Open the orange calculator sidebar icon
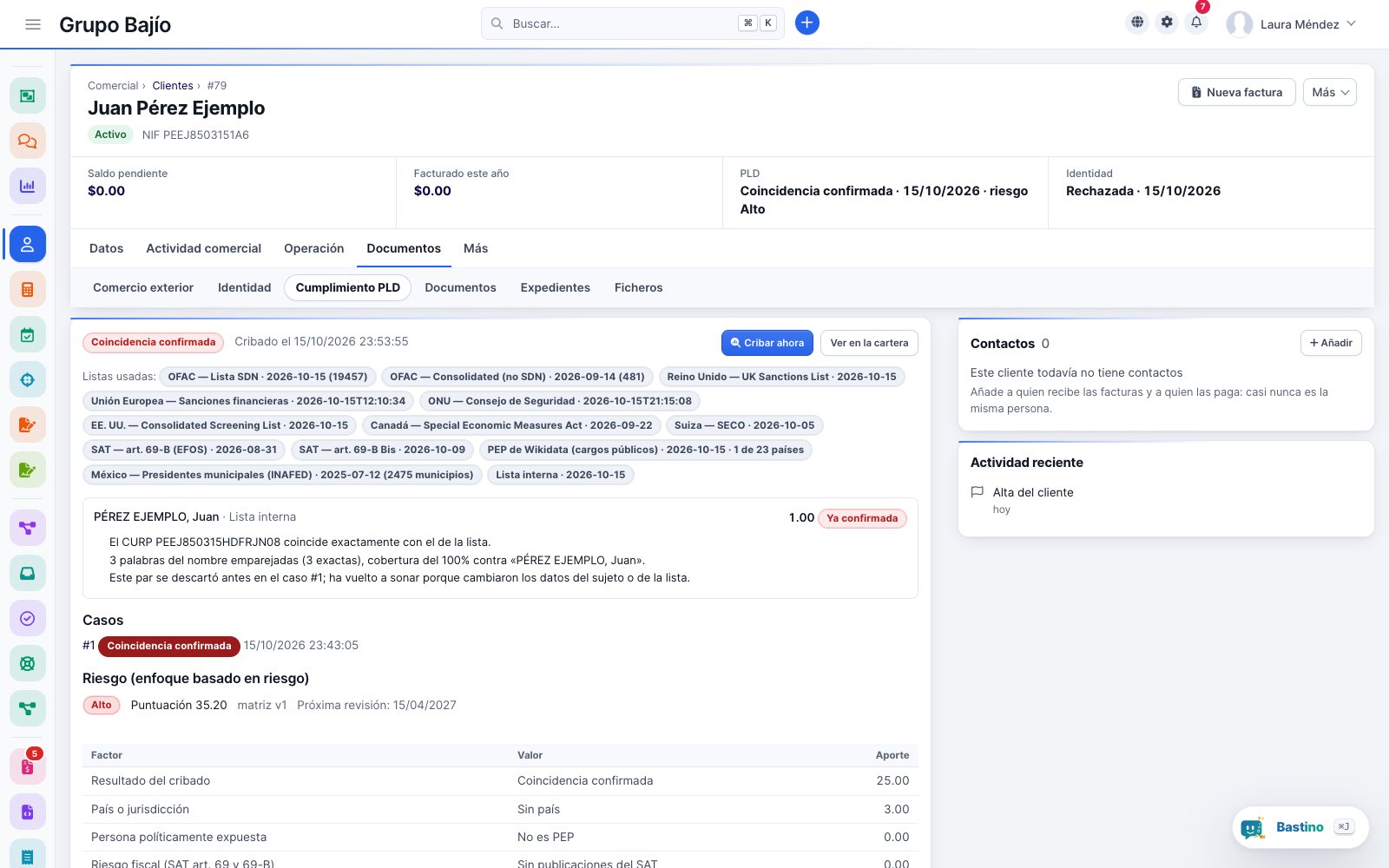 (28, 290)
